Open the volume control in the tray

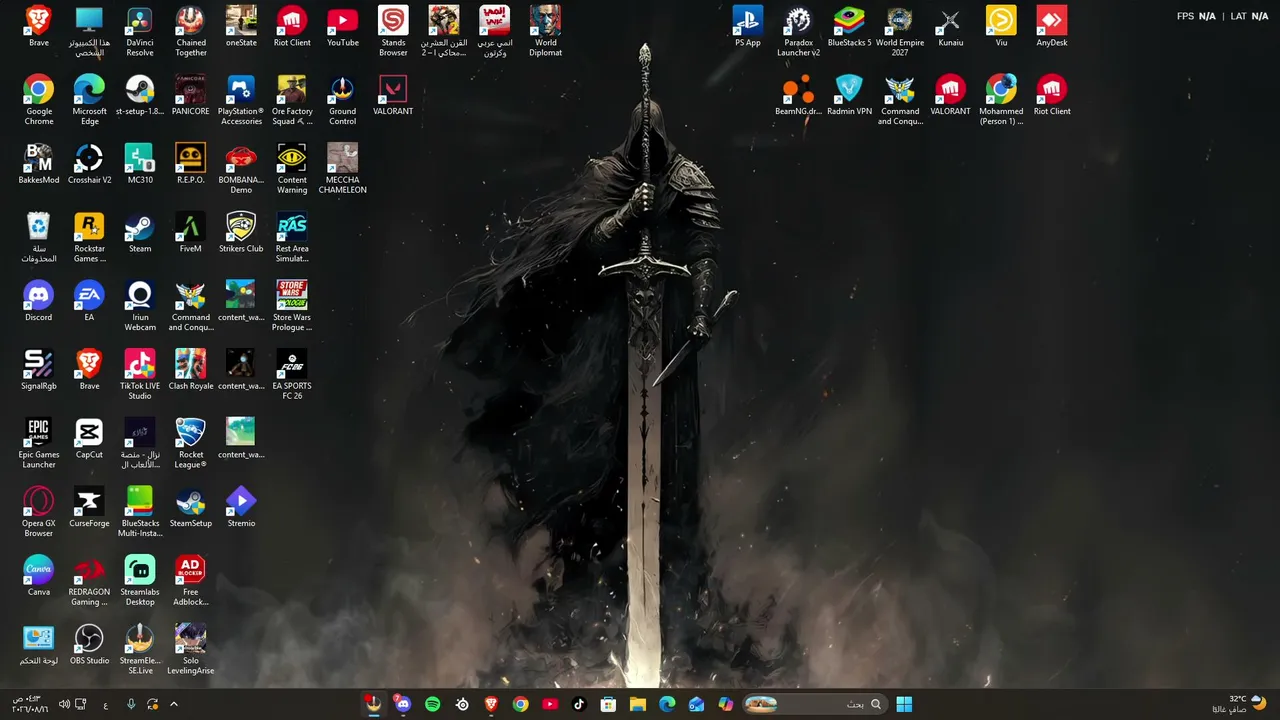pos(64,704)
